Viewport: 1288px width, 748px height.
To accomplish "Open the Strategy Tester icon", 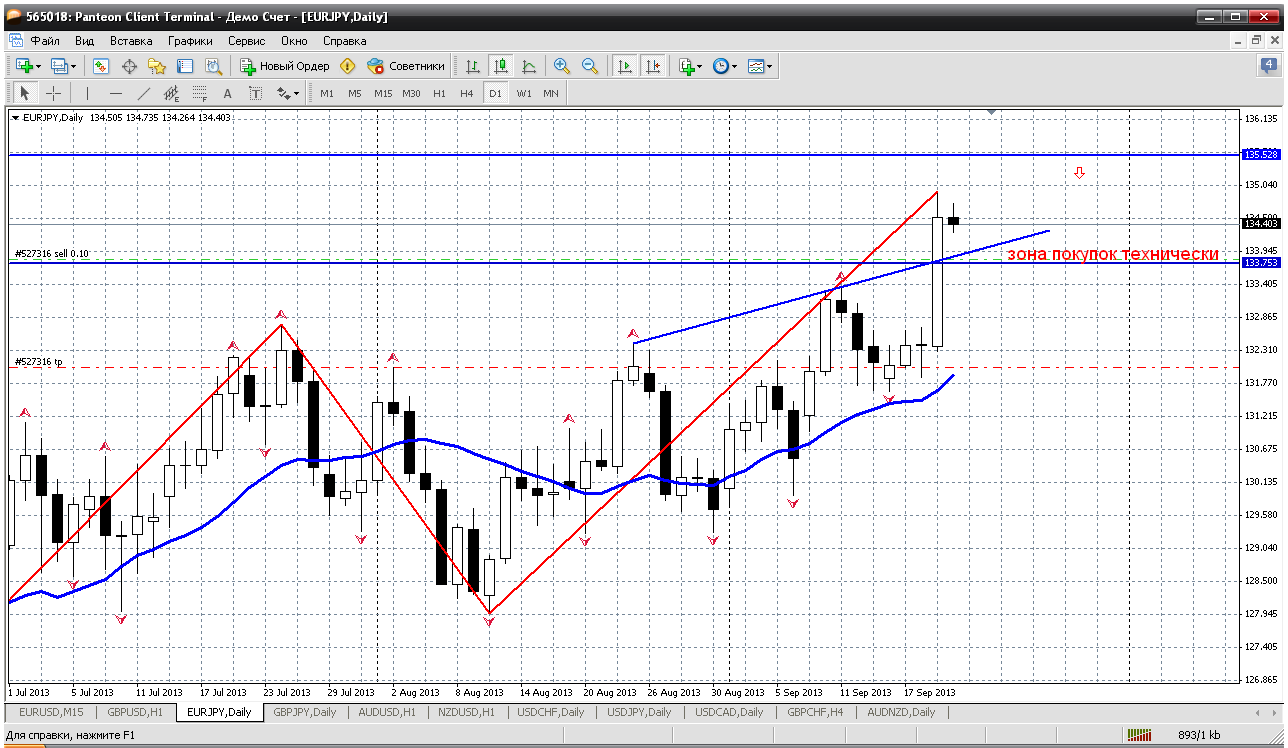I will coord(213,66).
